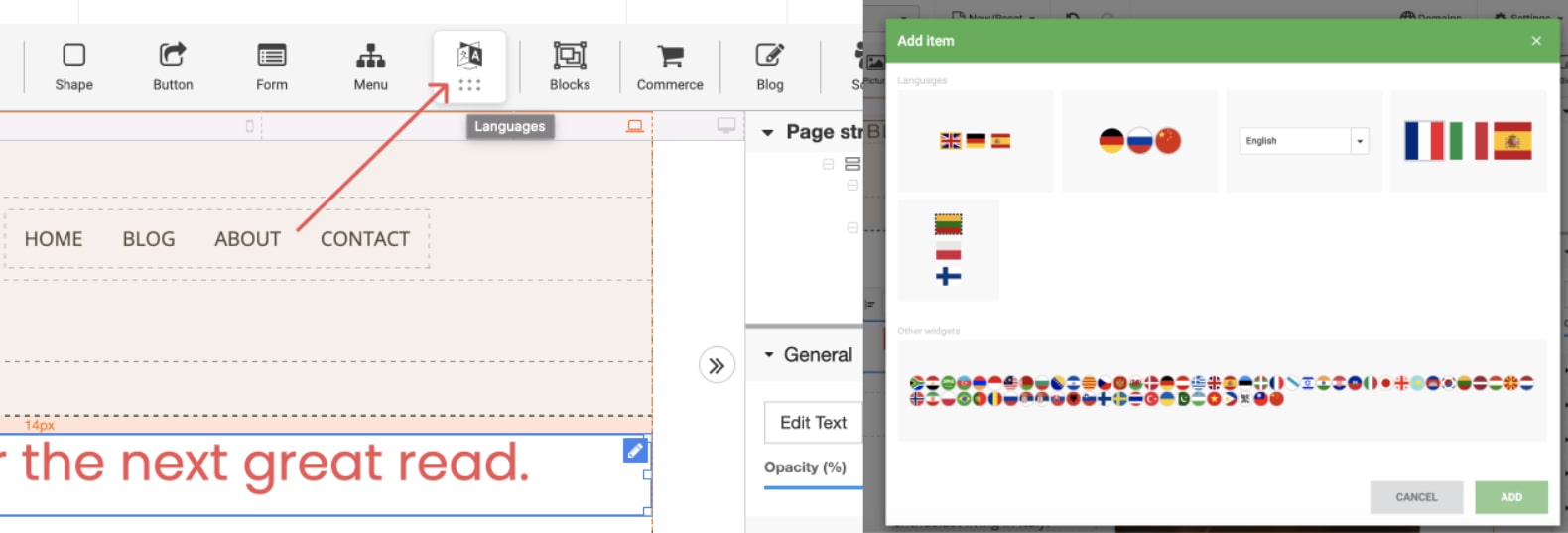1568x533 pixels.
Task: Click the Edit Text button
Action: 813,423
